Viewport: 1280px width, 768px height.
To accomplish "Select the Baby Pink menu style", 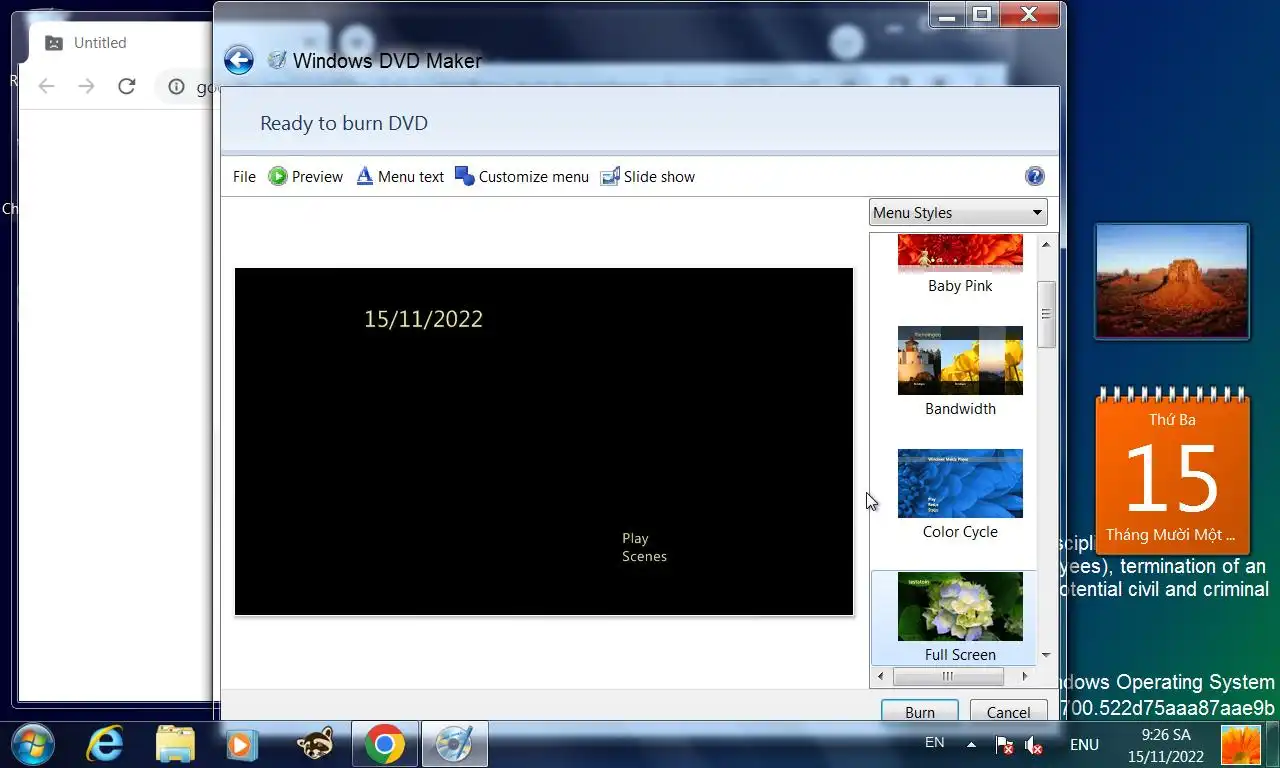I will [x=960, y=264].
